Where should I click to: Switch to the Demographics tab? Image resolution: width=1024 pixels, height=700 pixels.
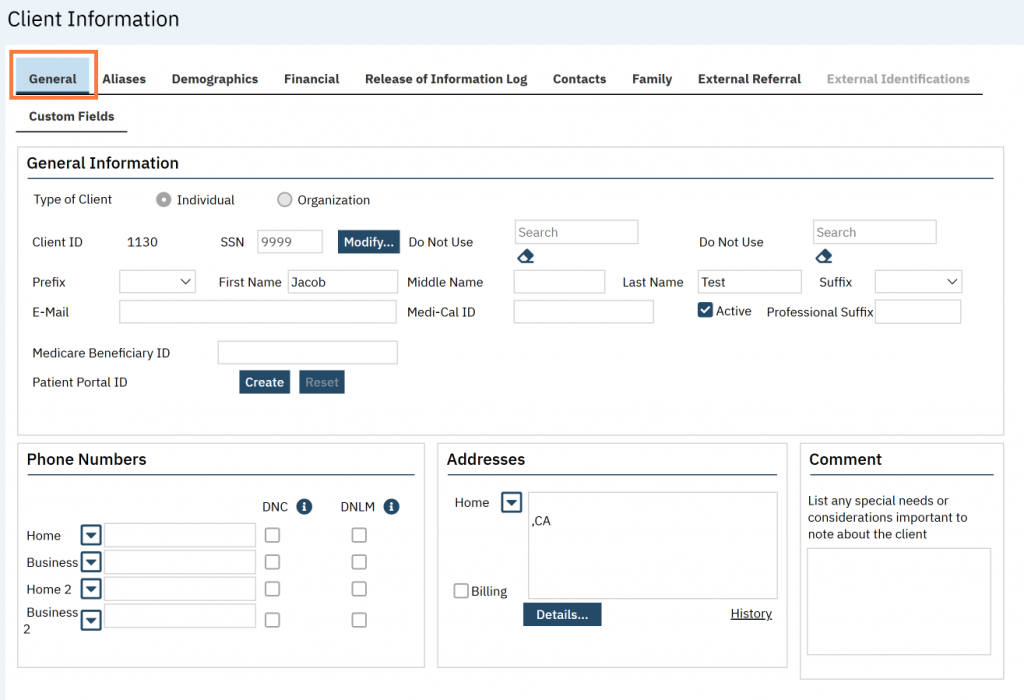pos(214,79)
